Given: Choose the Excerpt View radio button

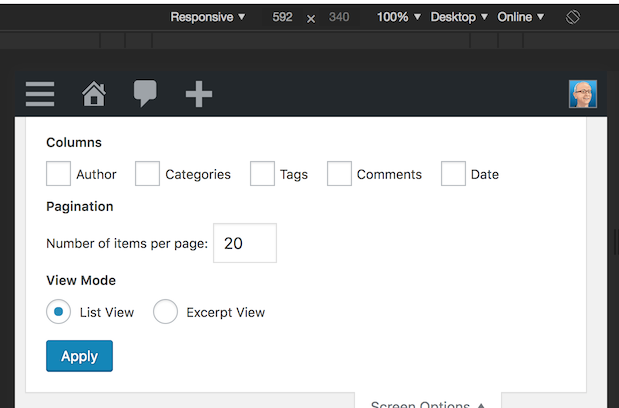Looking at the screenshot, I should (x=165, y=312).
